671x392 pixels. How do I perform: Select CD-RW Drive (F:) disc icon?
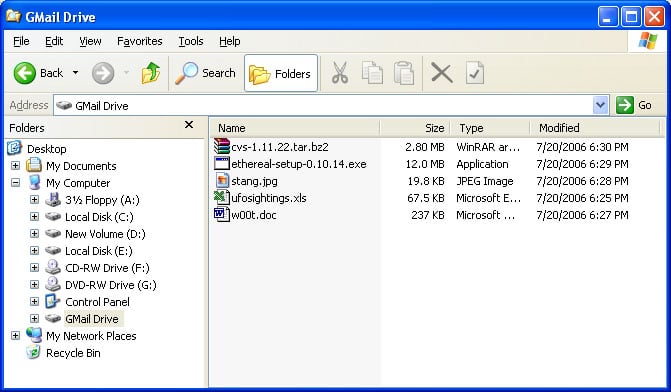[x=53, y=267]
